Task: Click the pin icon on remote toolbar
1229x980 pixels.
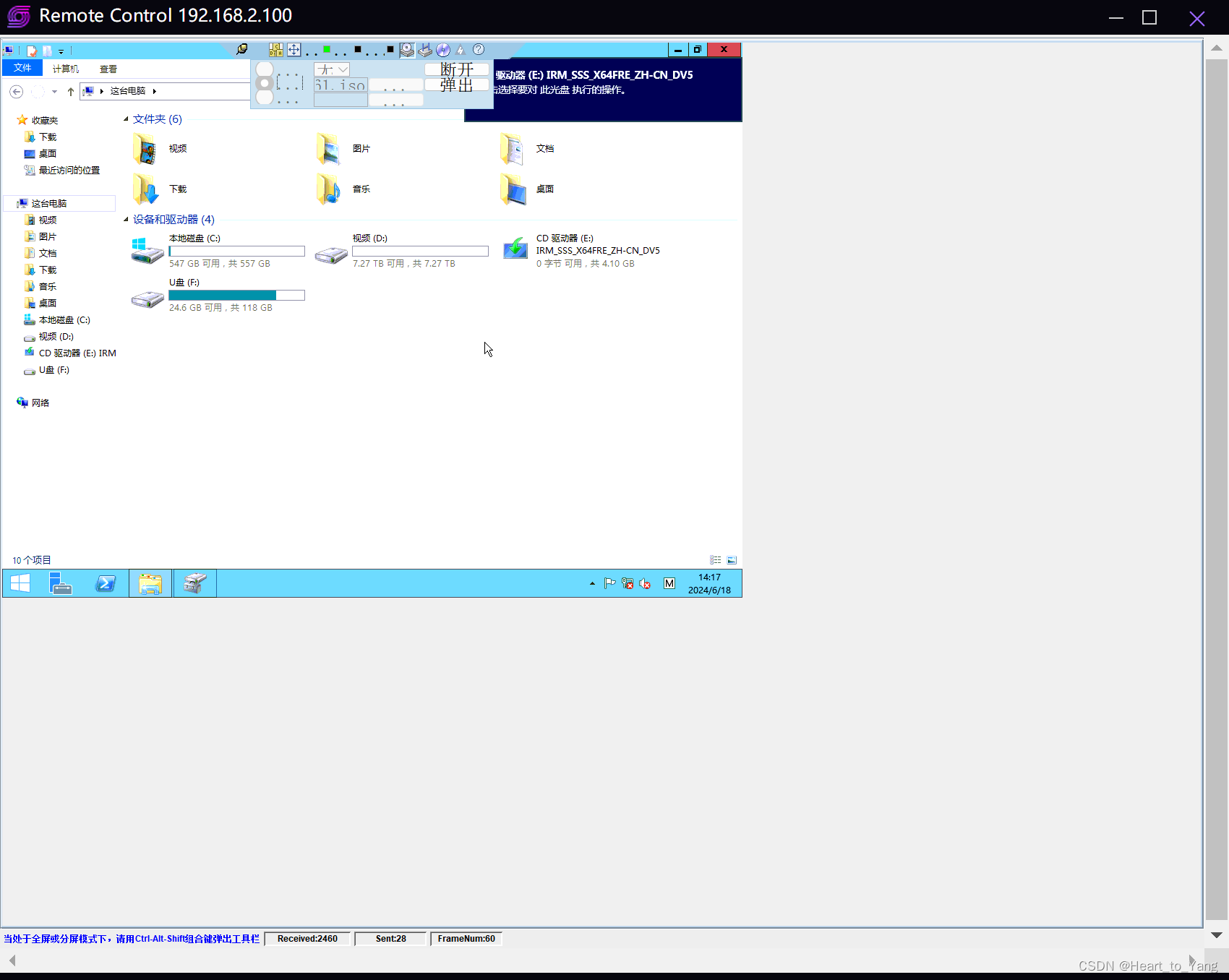Action: point(242,49)
